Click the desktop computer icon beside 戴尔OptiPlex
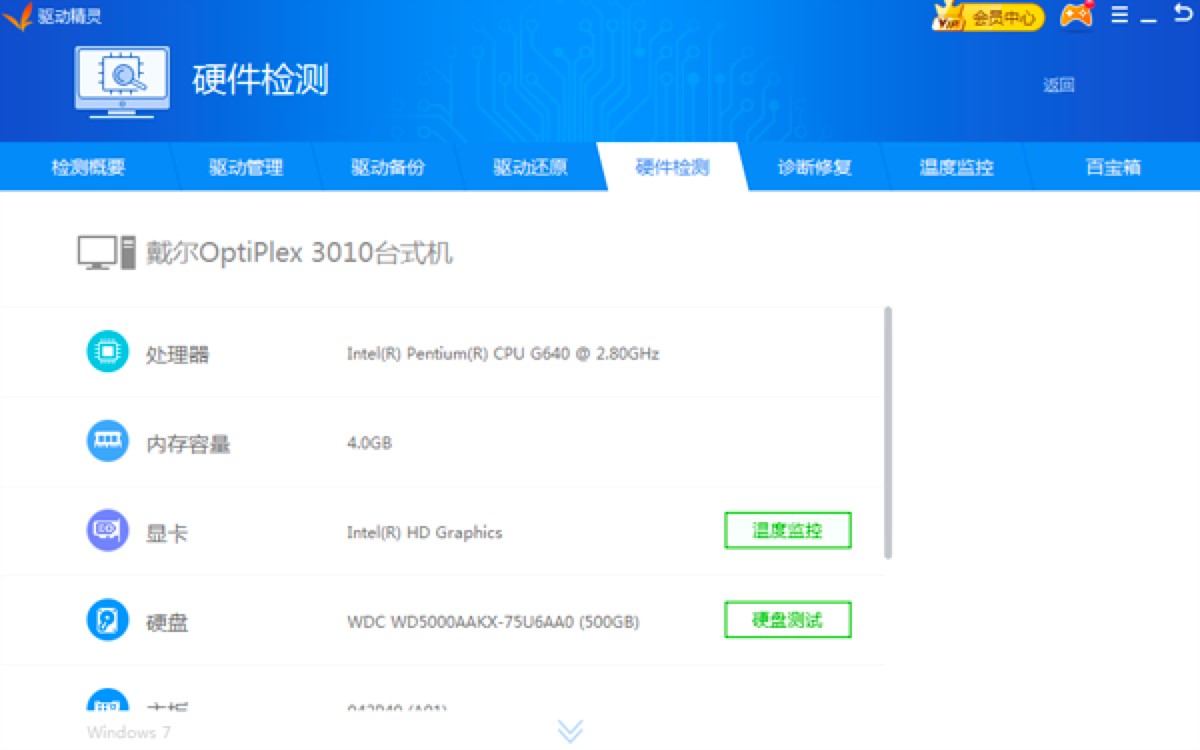 tap(106, 252)
